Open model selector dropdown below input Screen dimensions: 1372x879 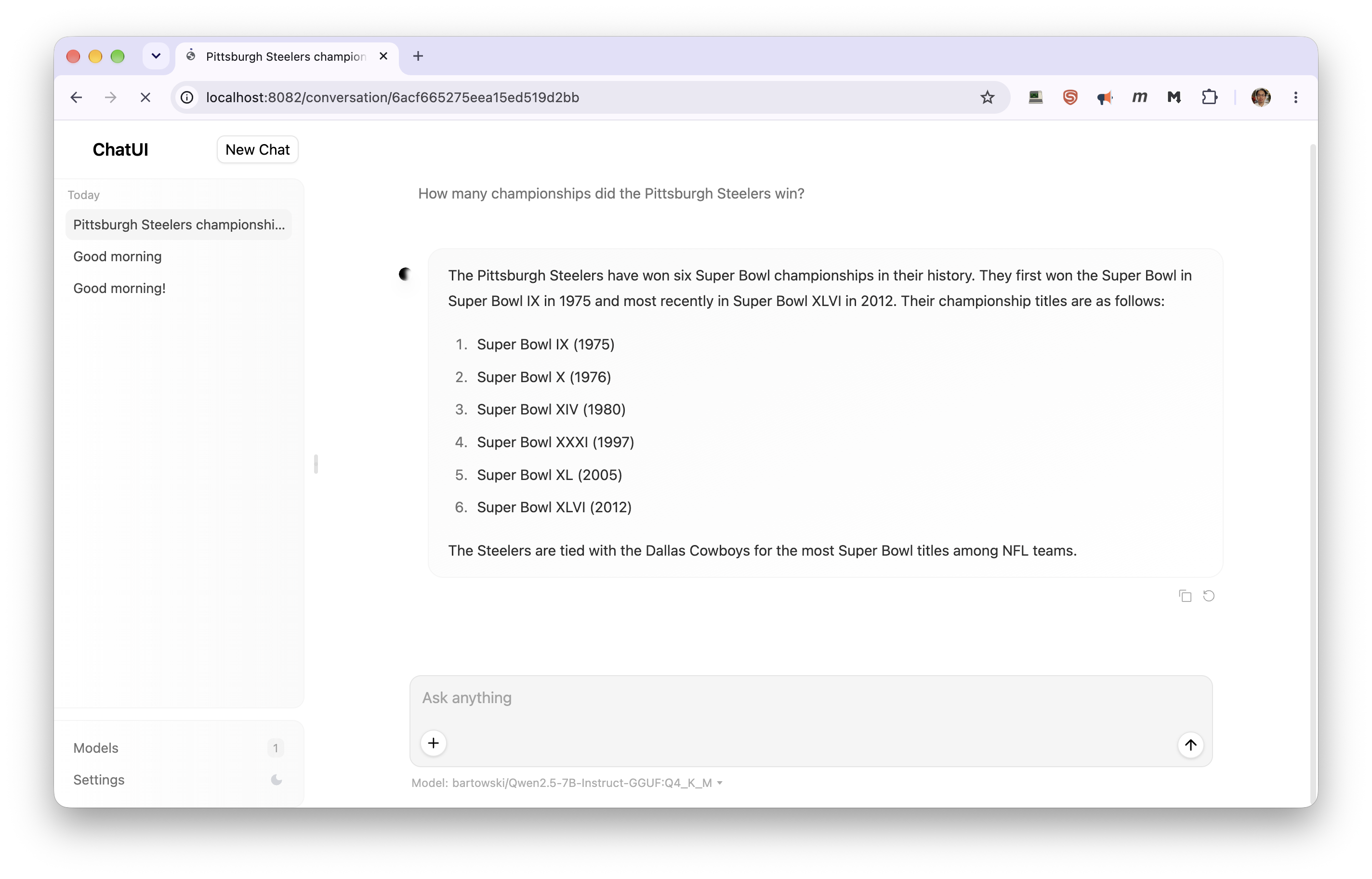click(x=567, y=783)
